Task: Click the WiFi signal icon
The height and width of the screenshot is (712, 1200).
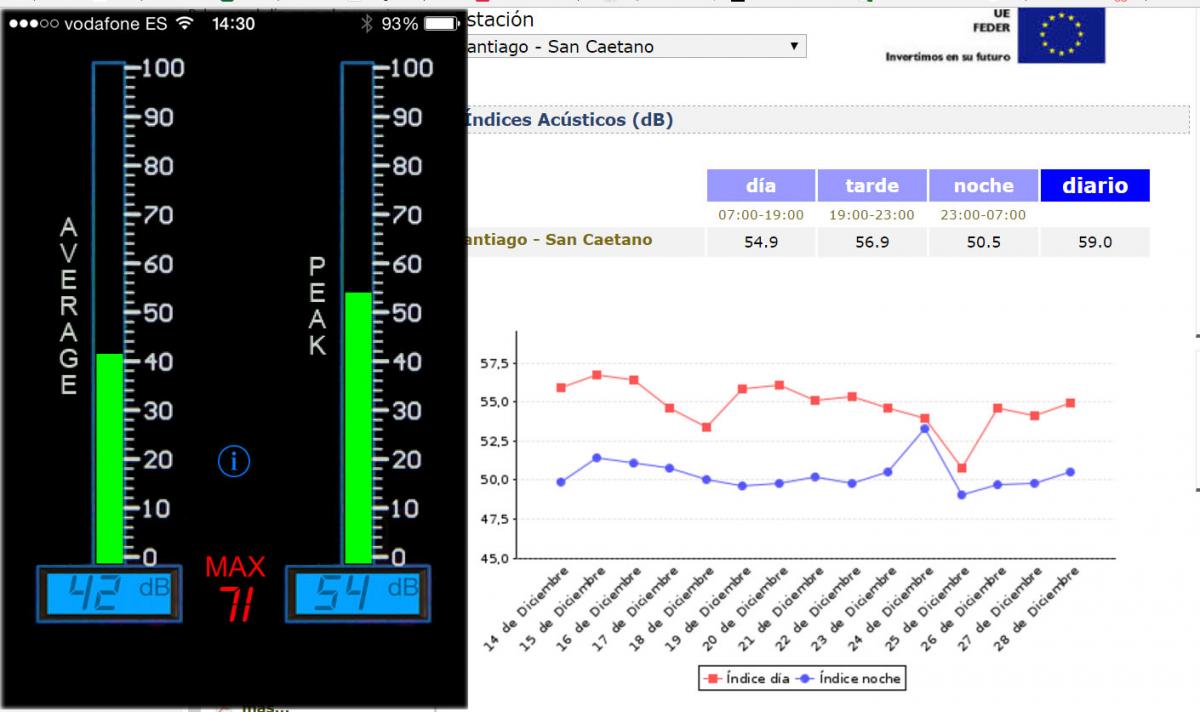Action: (184, 23)
